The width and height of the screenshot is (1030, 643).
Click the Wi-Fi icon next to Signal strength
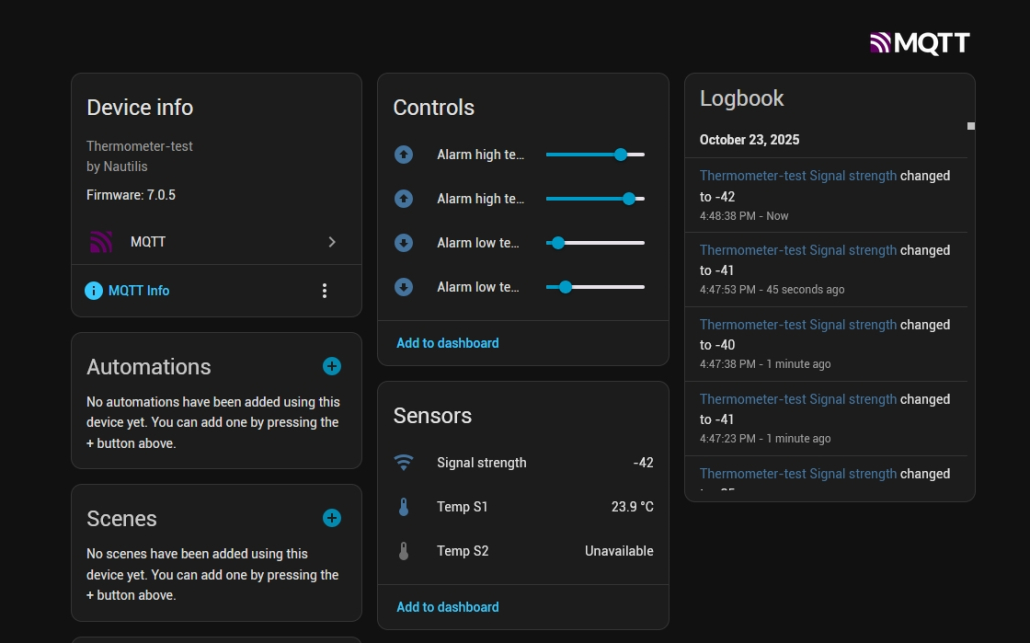pyautogui.click(x=403, y=463)
